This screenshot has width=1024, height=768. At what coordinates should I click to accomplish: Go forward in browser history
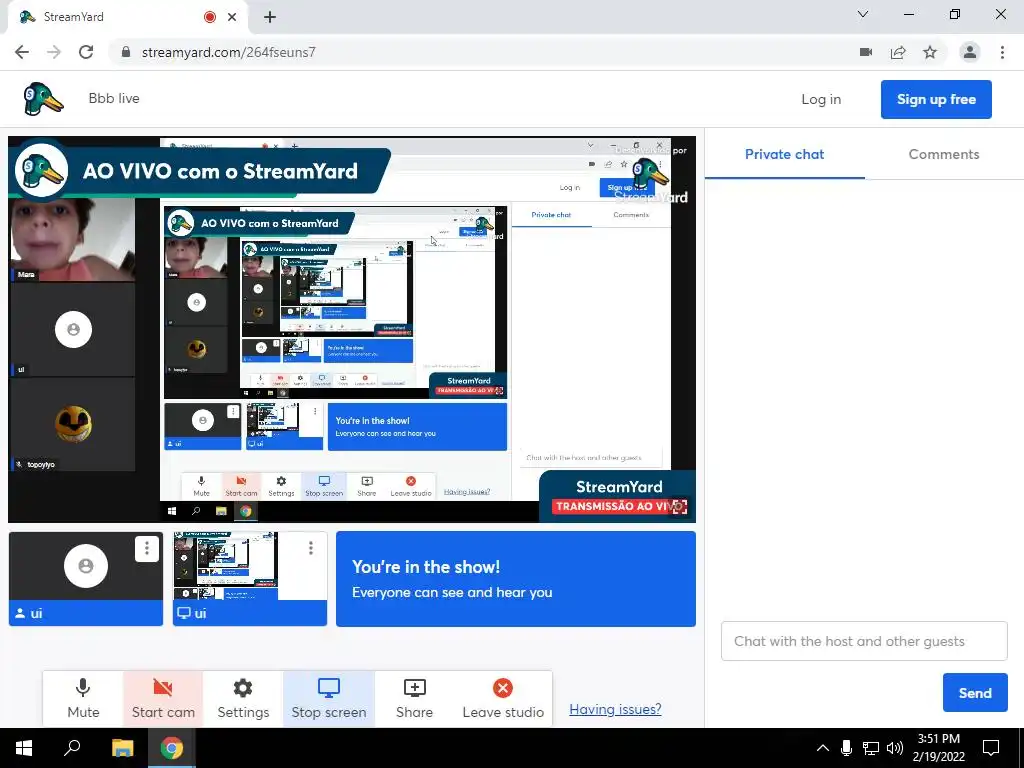[x=54, y=52]
